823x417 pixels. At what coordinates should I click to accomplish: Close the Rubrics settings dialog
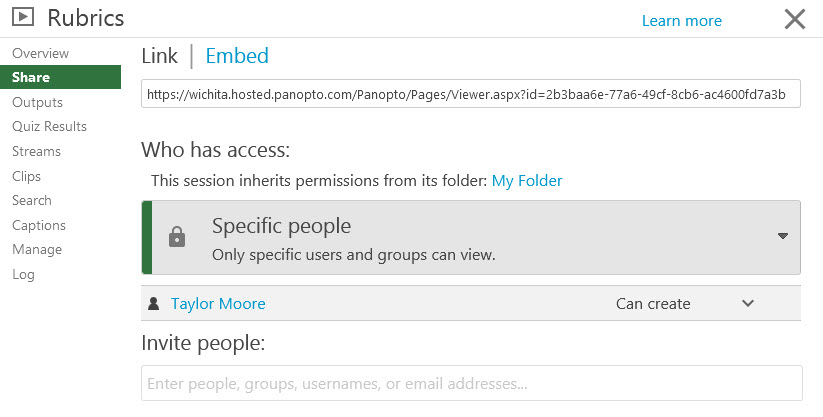click(x=795, y=19)
